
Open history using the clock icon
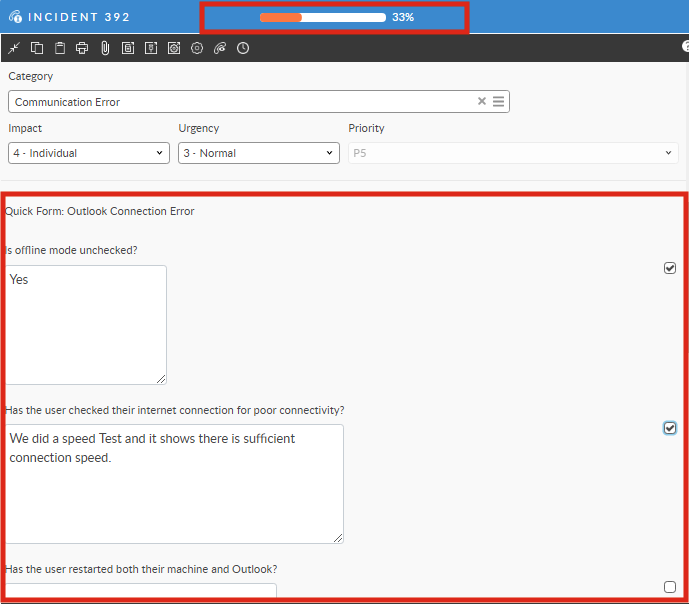tap(243, 48)
